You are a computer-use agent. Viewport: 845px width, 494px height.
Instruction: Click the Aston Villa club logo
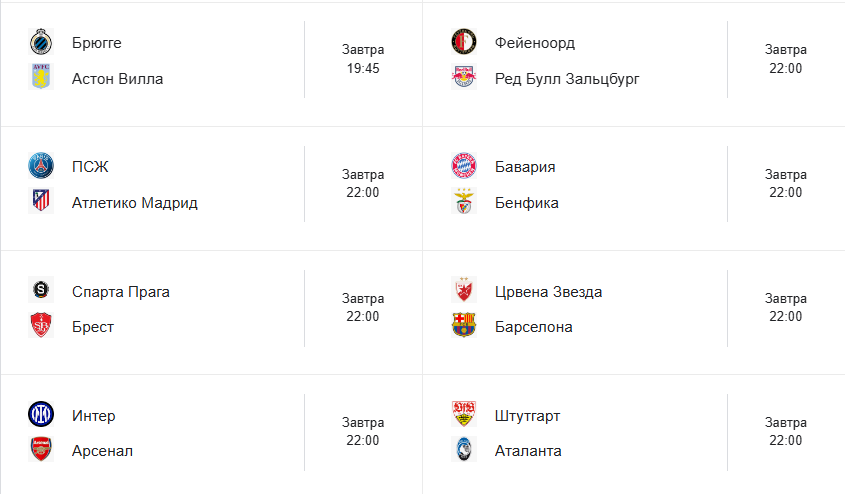point(40,78)
